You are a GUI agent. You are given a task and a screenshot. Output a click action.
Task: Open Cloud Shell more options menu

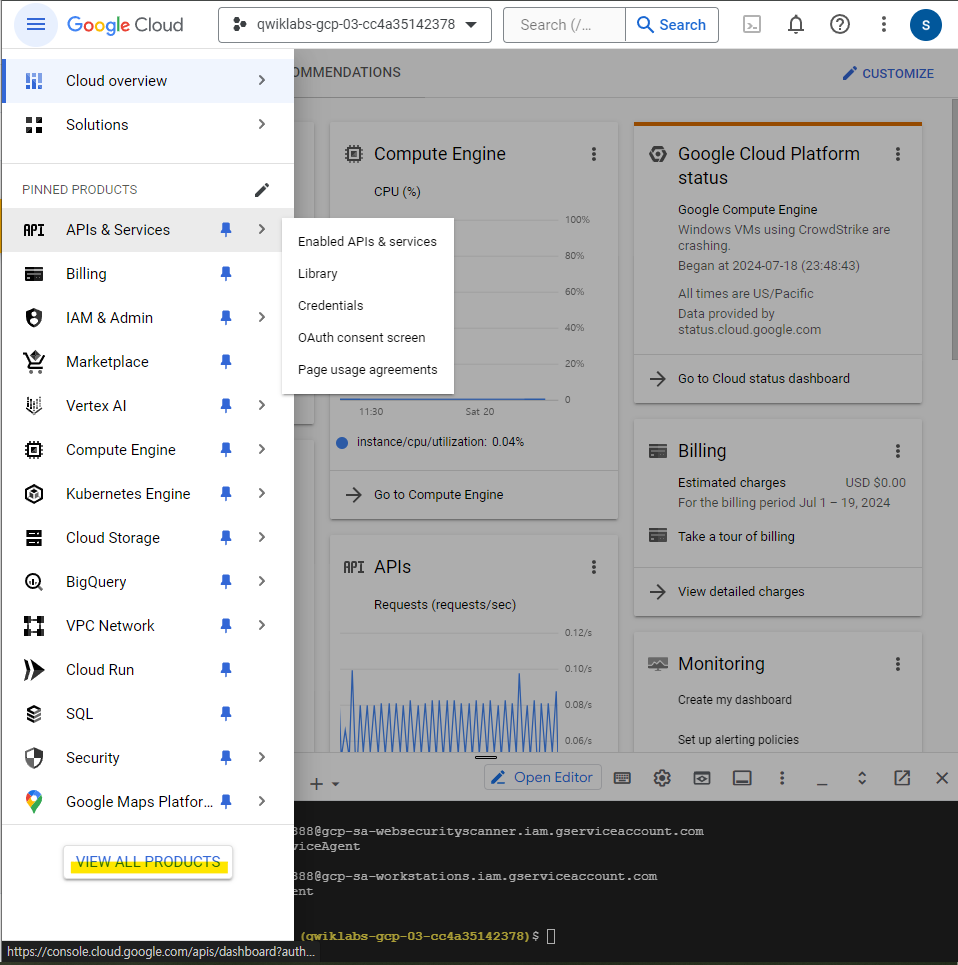(782, 778)
